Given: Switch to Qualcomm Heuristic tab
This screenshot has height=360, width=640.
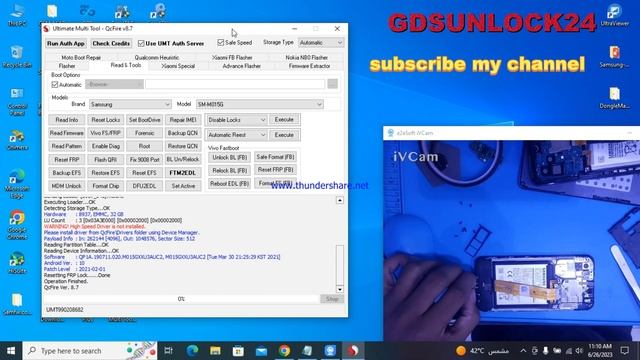Looking at the screenshot, I should tap(157, 58).
